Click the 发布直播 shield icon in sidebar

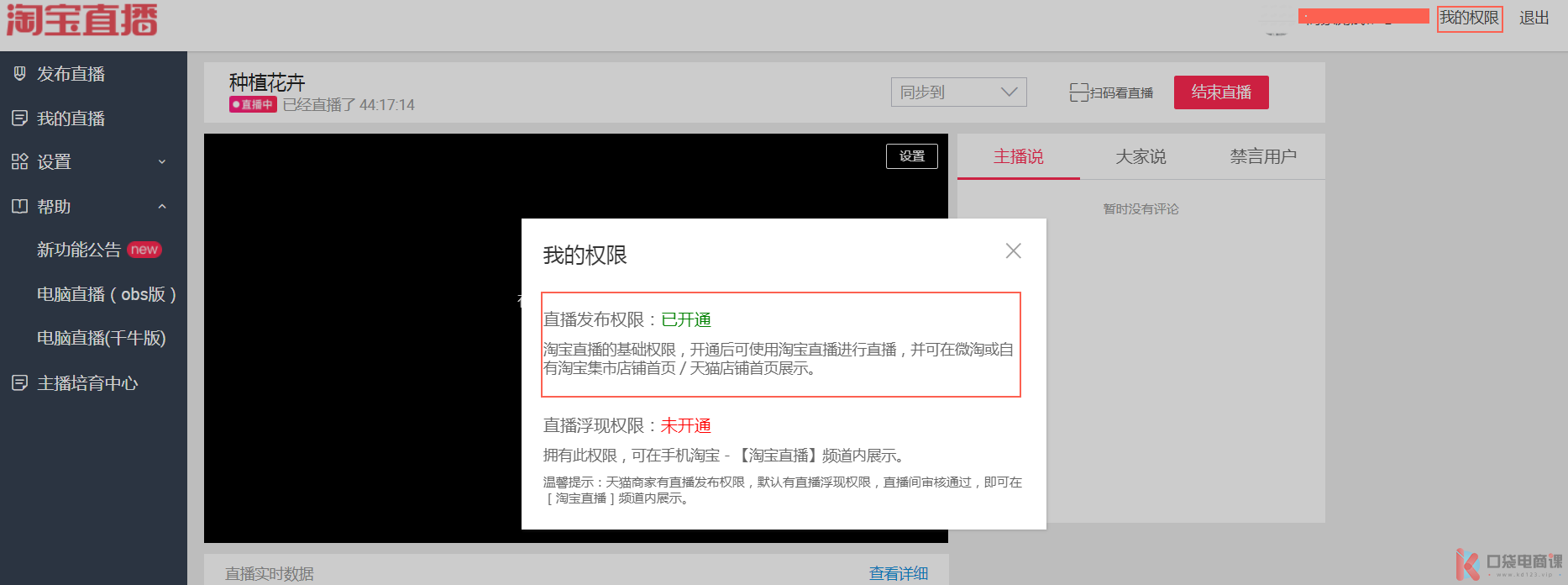19,74
